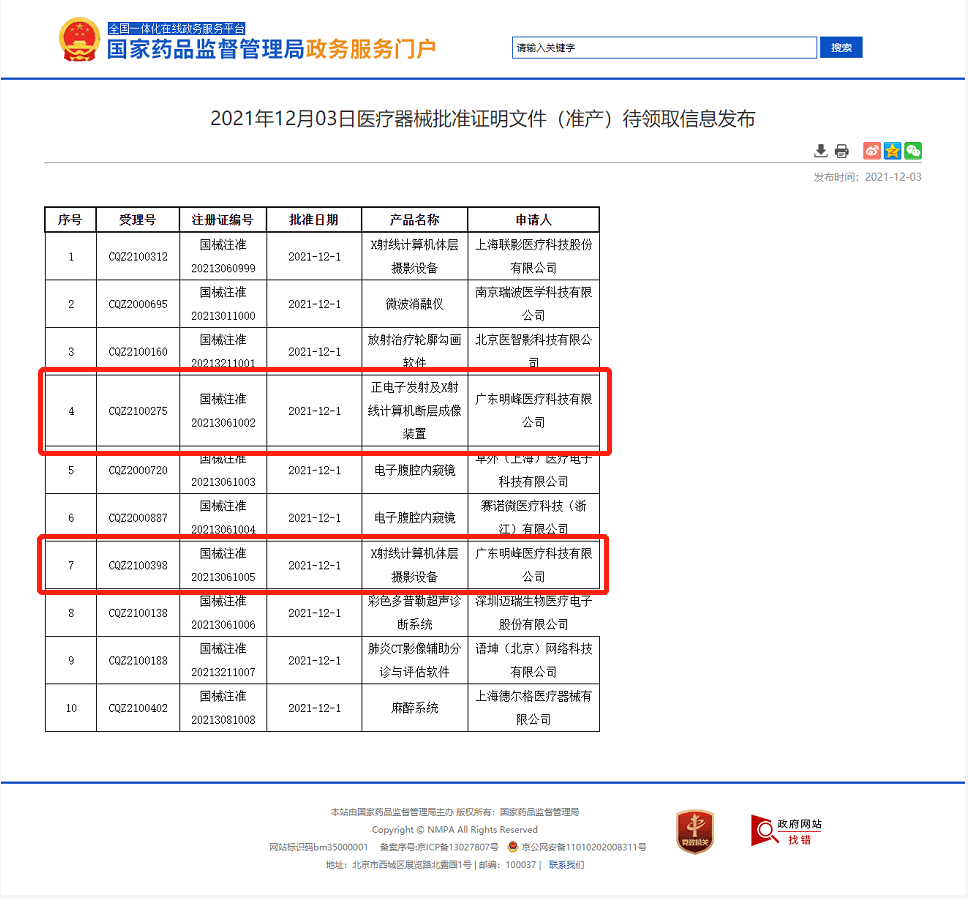Click the 搜索 search button
Screen dimensions: 968x899
pos(840,47)
